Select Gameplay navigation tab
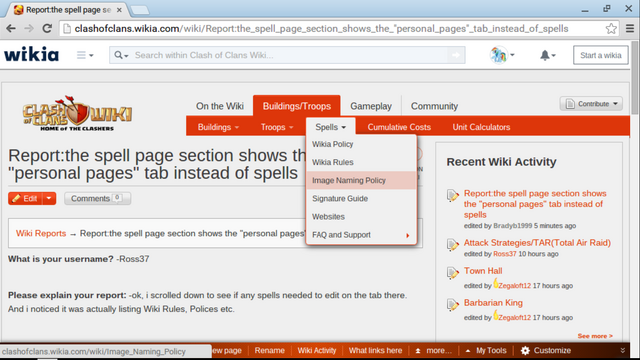 point(371,106)
